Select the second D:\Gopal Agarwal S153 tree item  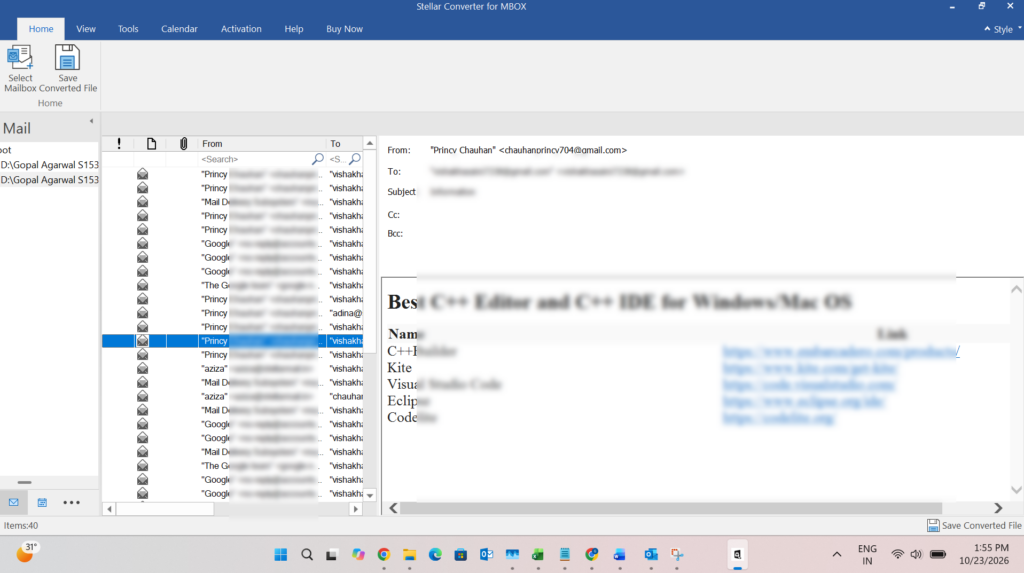coord(50,180)
